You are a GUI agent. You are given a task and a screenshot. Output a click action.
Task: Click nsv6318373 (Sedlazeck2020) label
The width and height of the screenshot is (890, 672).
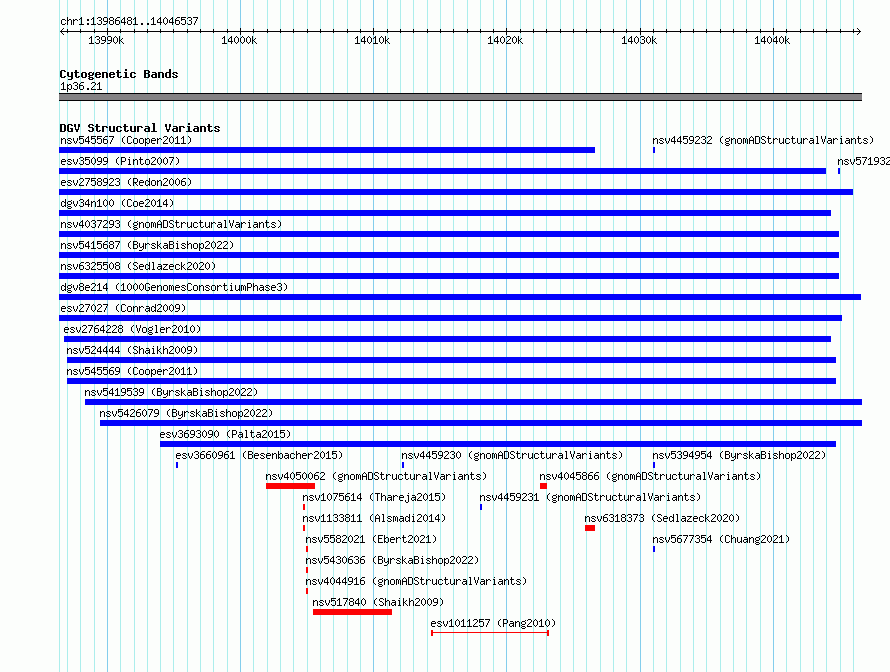point(662,518)
